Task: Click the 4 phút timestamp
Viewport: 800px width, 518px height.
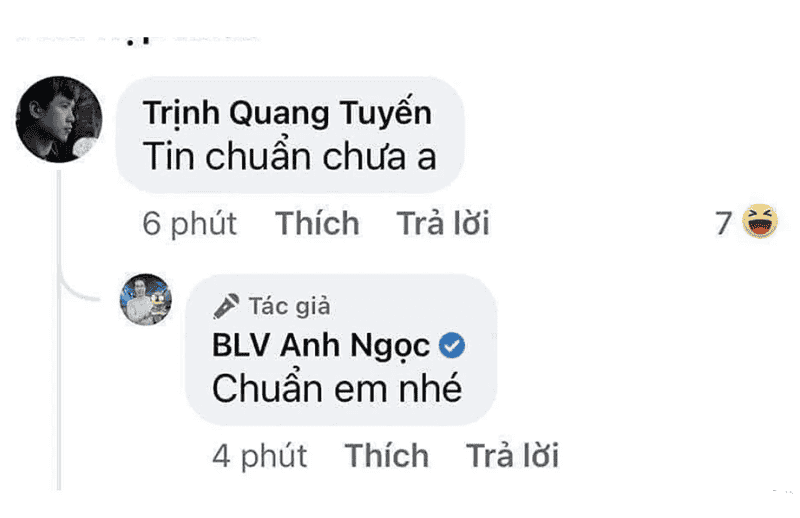Action: (260, 456)
